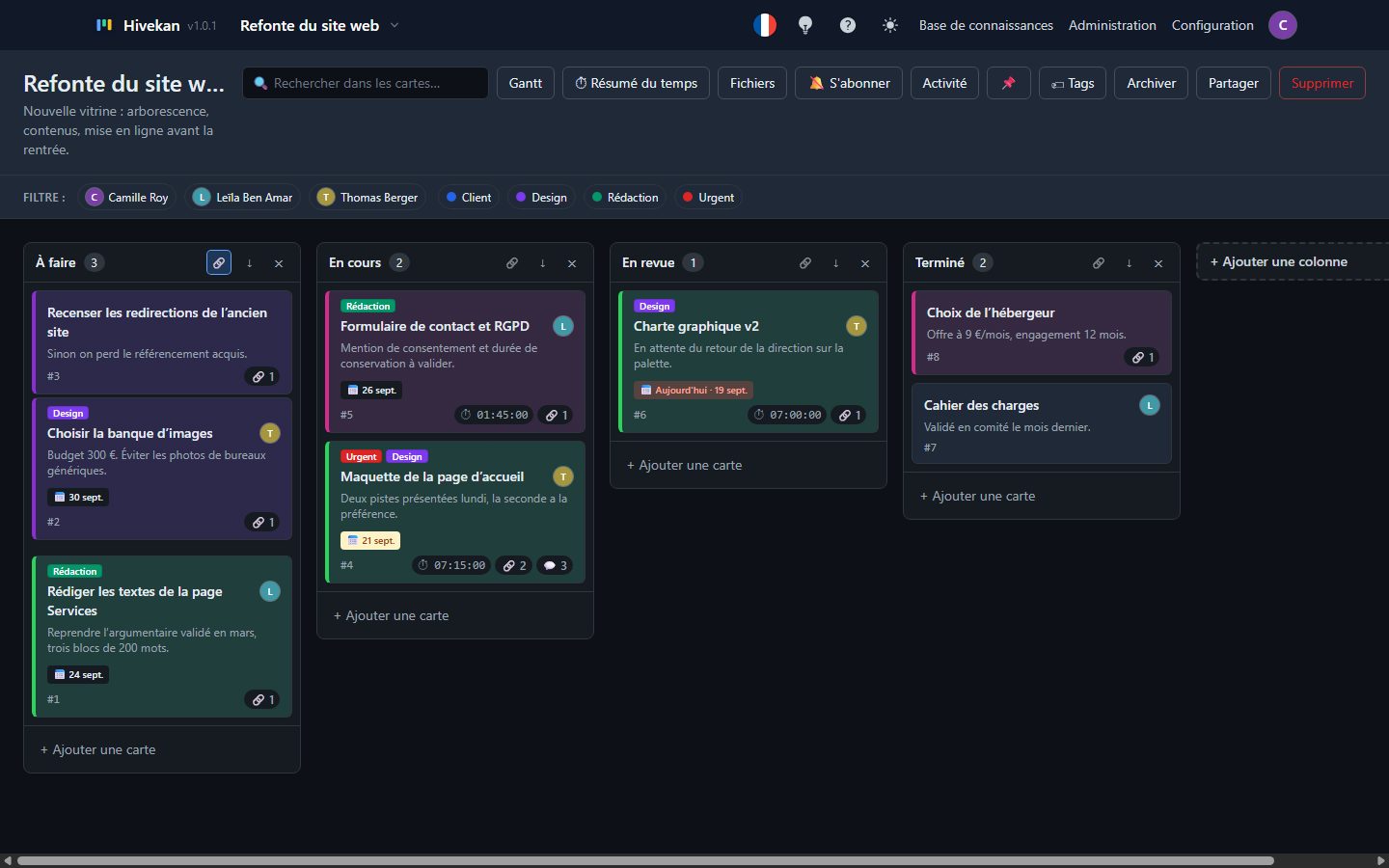1389x868 pixels.
Task: Click the pushpin board button
Action: (x=1008, y=83)
